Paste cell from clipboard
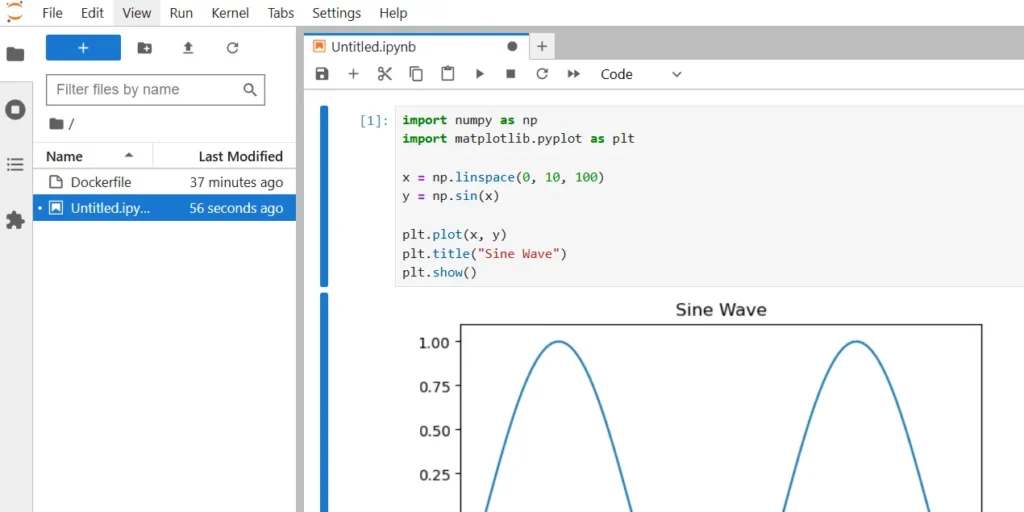The height and width of the screenshot is (512, 1024). pos(447,74)
